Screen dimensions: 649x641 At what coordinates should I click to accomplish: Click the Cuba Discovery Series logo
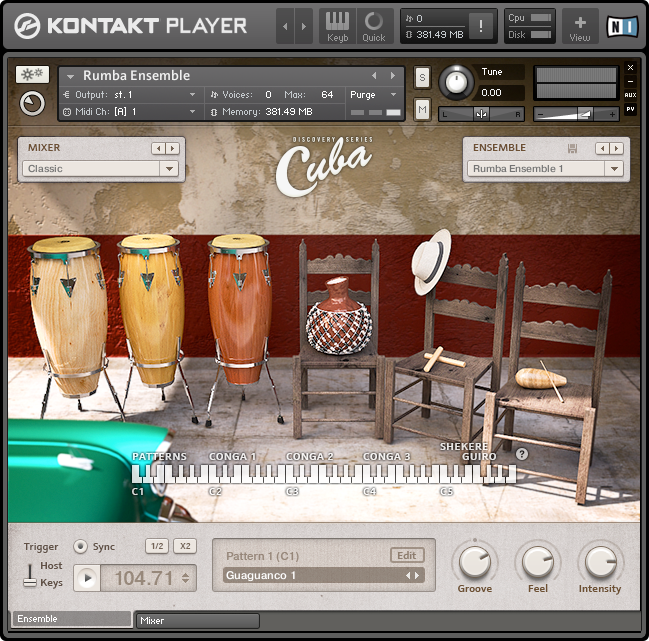(x=324, y=166)
